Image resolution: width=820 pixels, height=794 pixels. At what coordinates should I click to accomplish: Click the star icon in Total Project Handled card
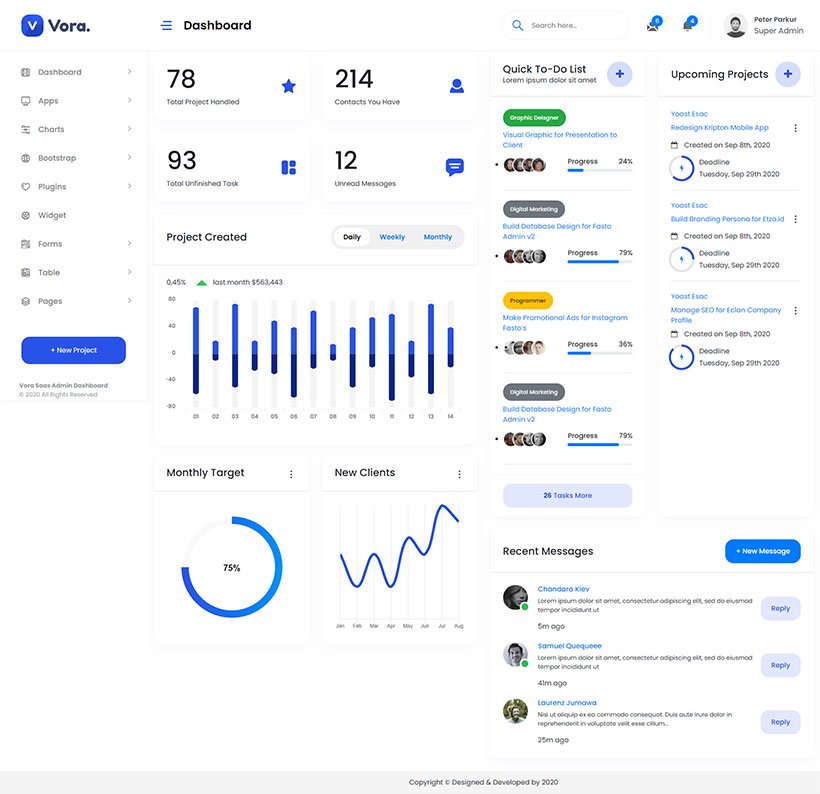click(288, 87)
